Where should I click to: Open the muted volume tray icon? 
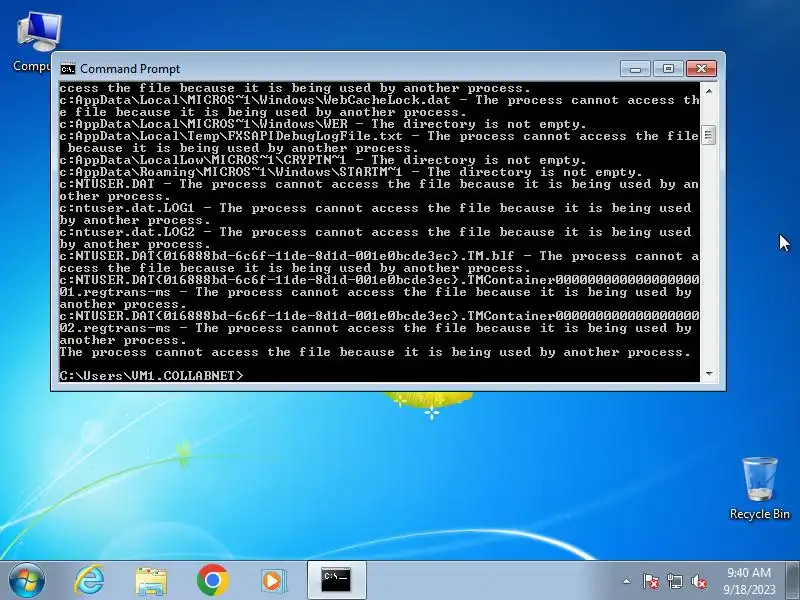(x=699, y=581)
